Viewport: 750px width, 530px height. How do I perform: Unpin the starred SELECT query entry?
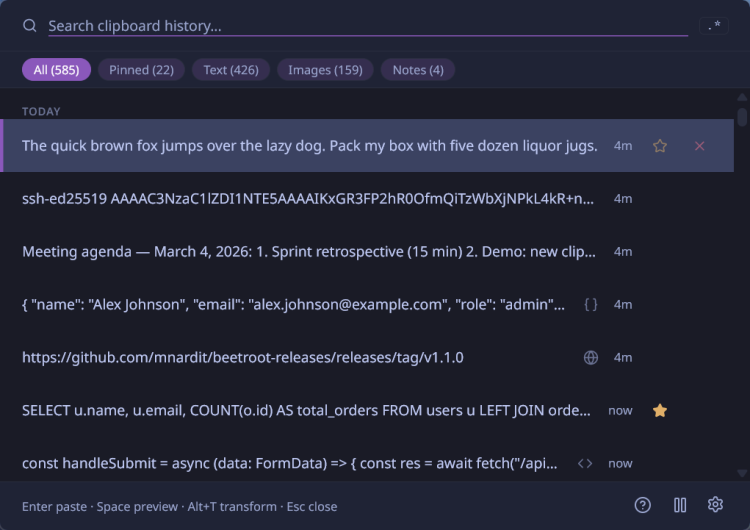(x=660, y=410)
